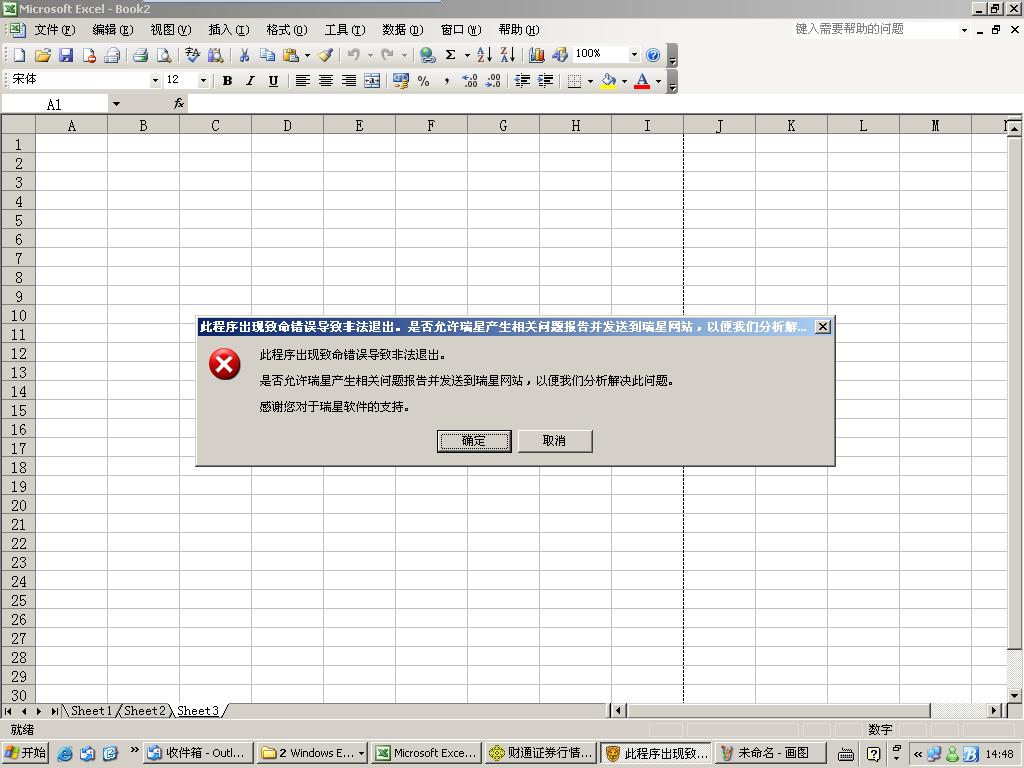Increase decimal places
This screenshot has width=1024, height=768.
click(470, 80)
